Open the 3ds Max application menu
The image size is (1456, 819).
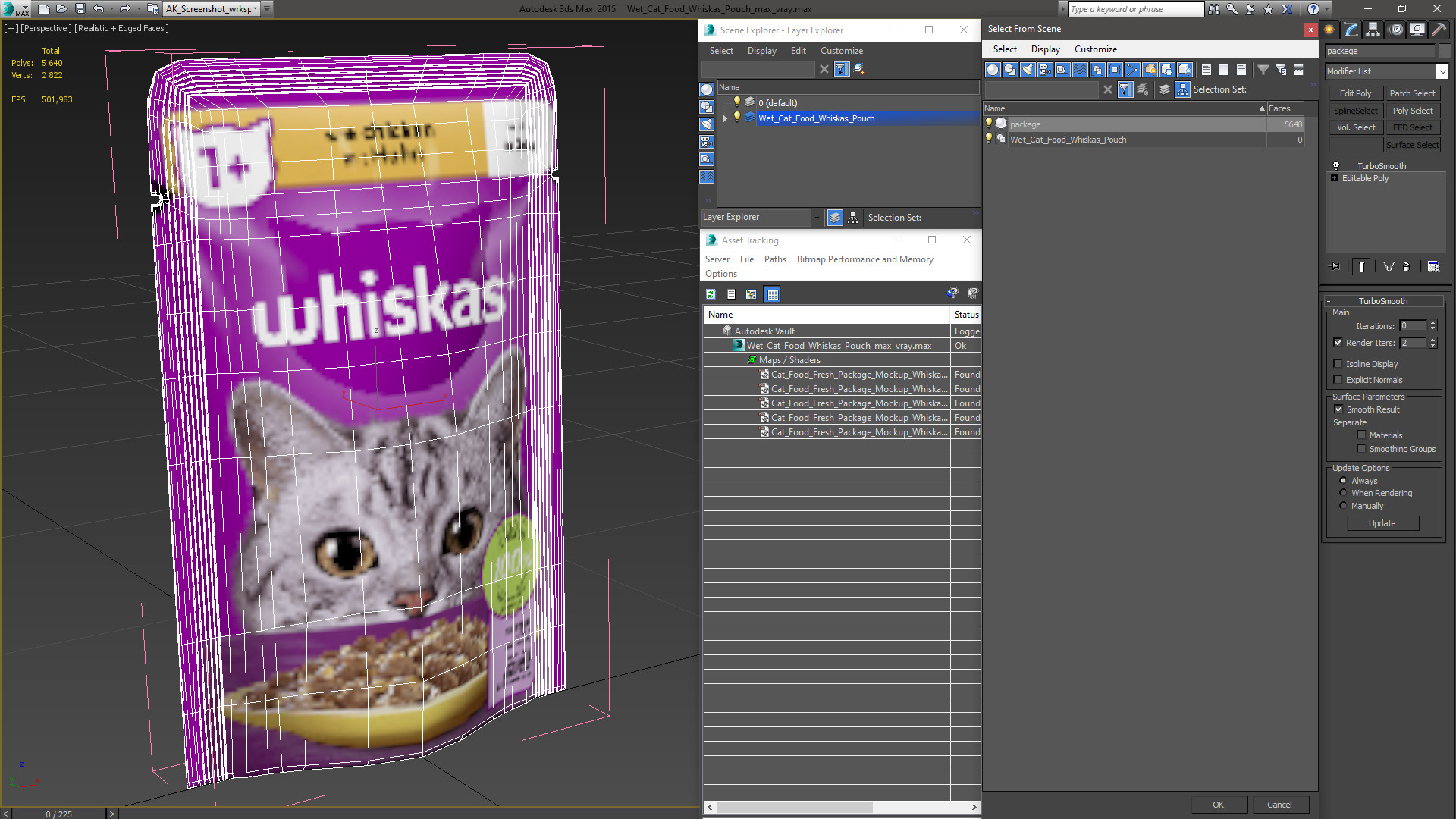[15, 9]
